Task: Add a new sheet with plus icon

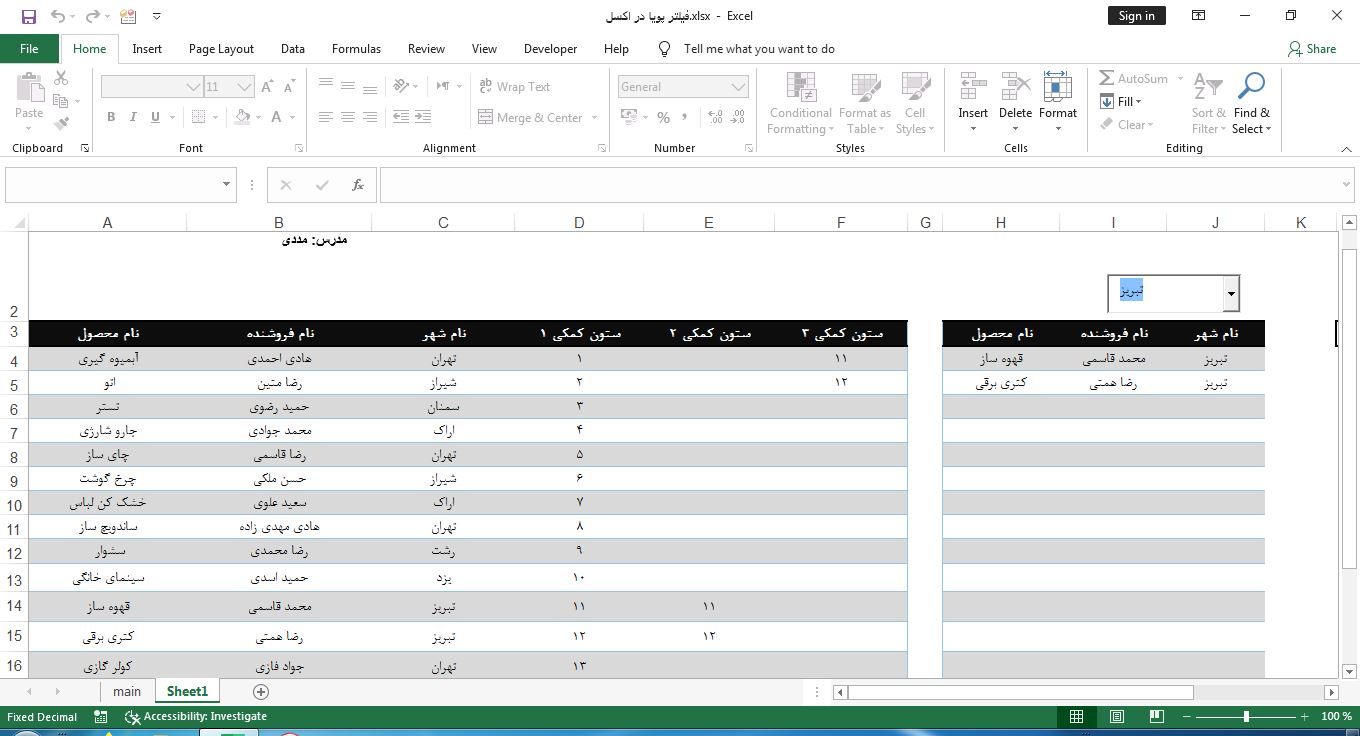Action: [x=261, y=692]
